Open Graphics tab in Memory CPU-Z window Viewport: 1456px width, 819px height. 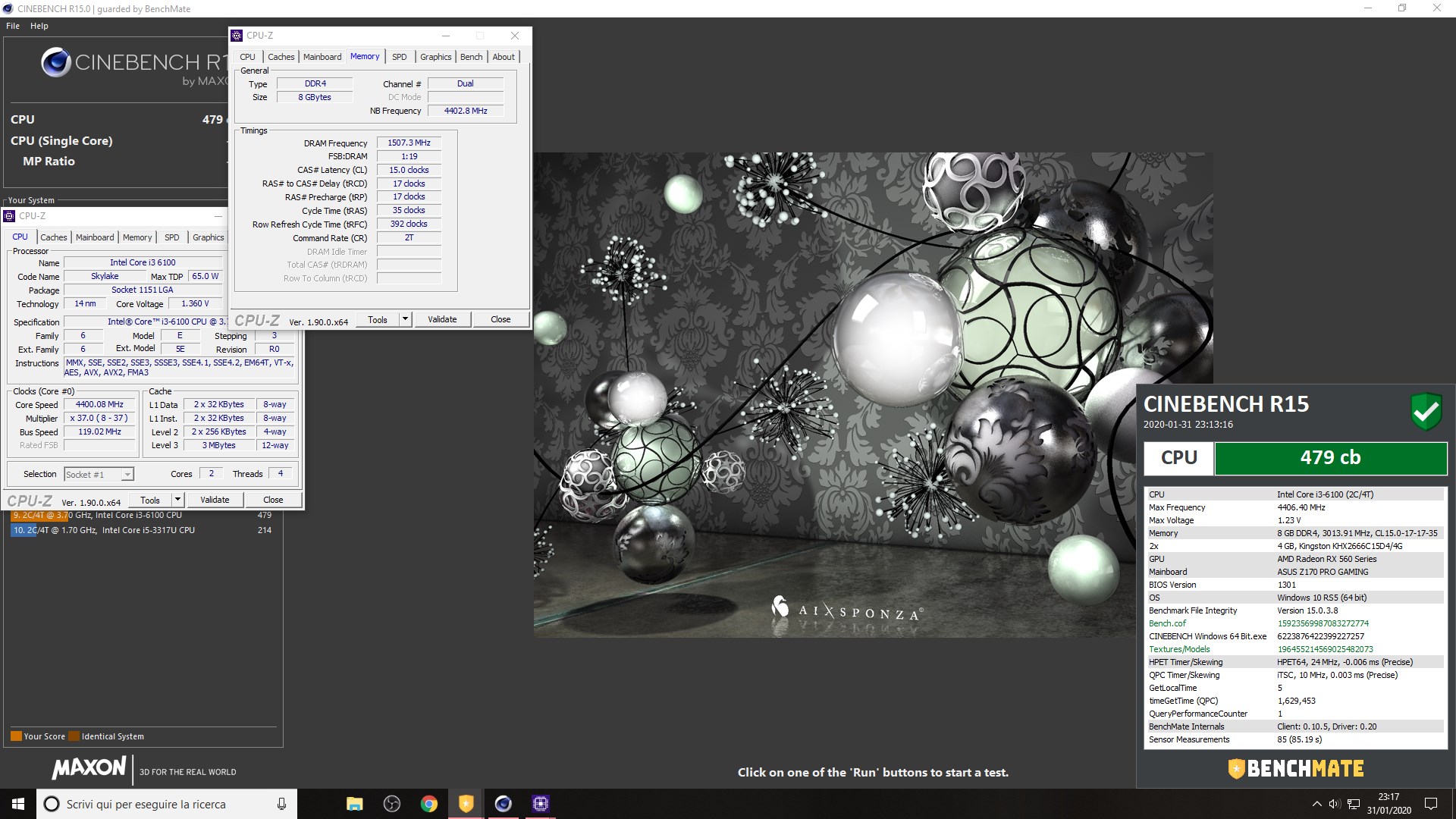[436, 57]
